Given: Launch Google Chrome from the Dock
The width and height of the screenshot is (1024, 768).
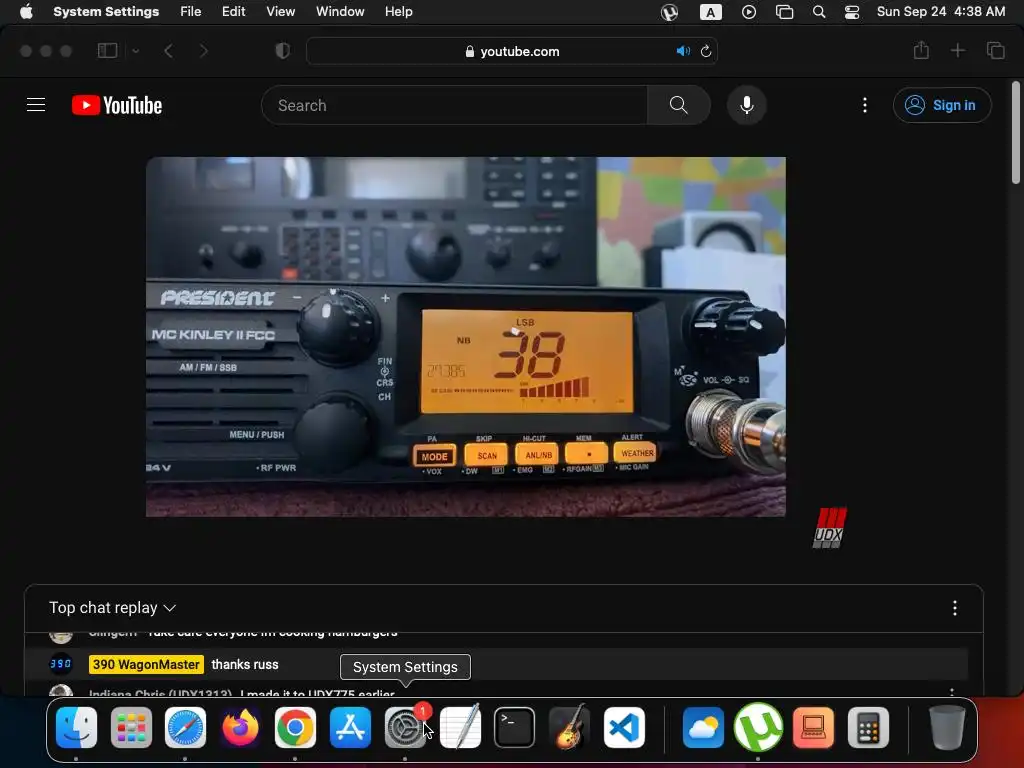Looking at the screenshot, I should tap(295, 728).
